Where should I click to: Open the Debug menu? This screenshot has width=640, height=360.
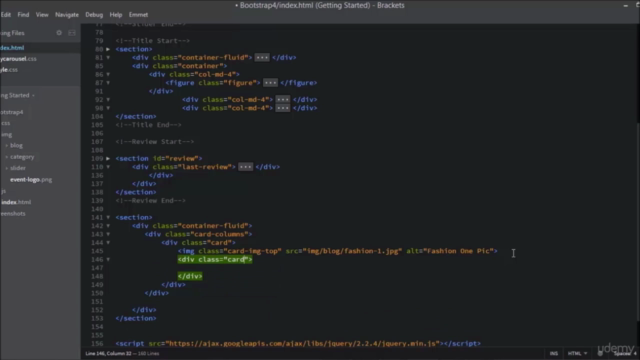click(x=94, y=15)
